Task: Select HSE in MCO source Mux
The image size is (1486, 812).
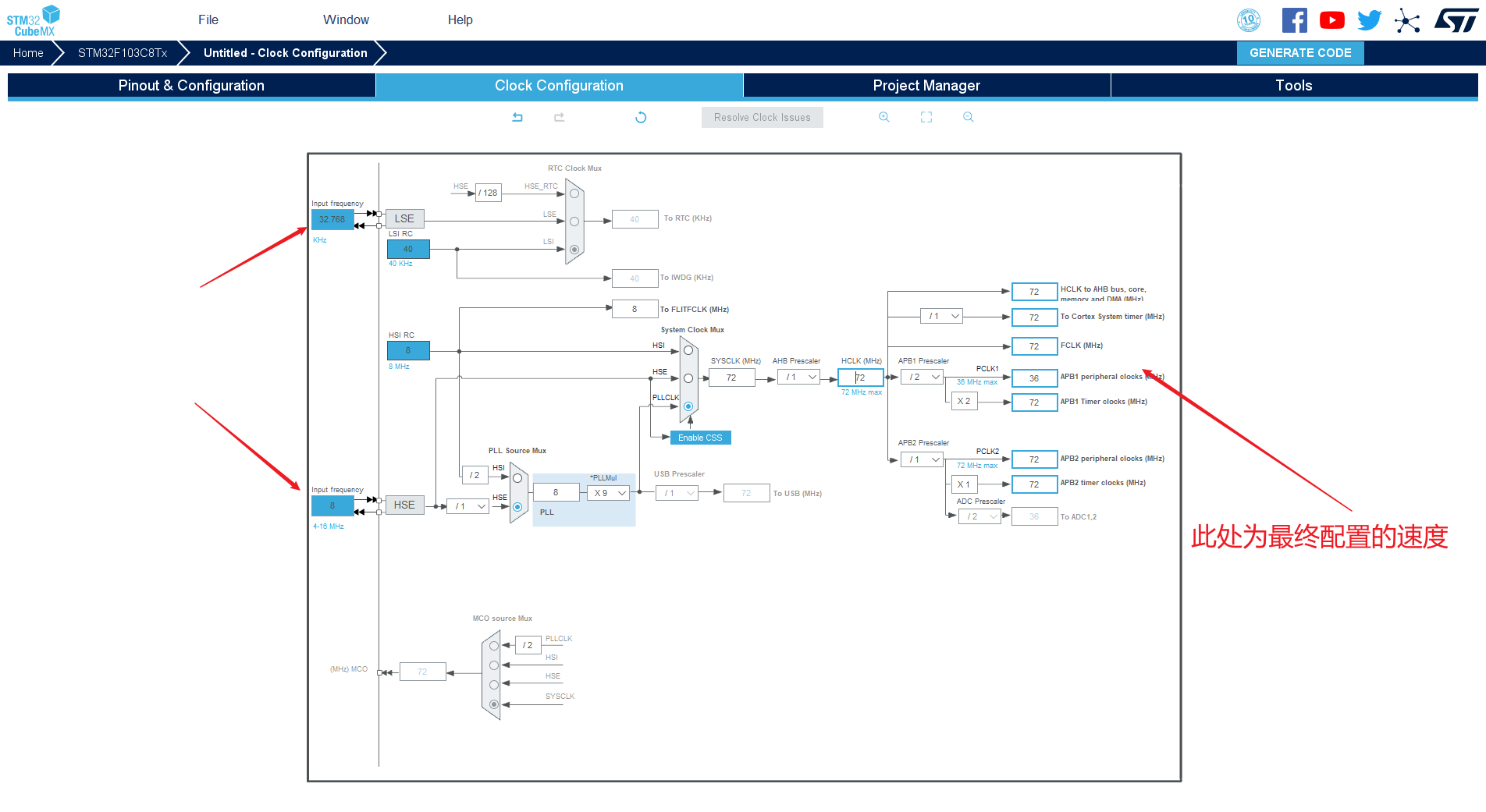Action: [x=494, y=685]
